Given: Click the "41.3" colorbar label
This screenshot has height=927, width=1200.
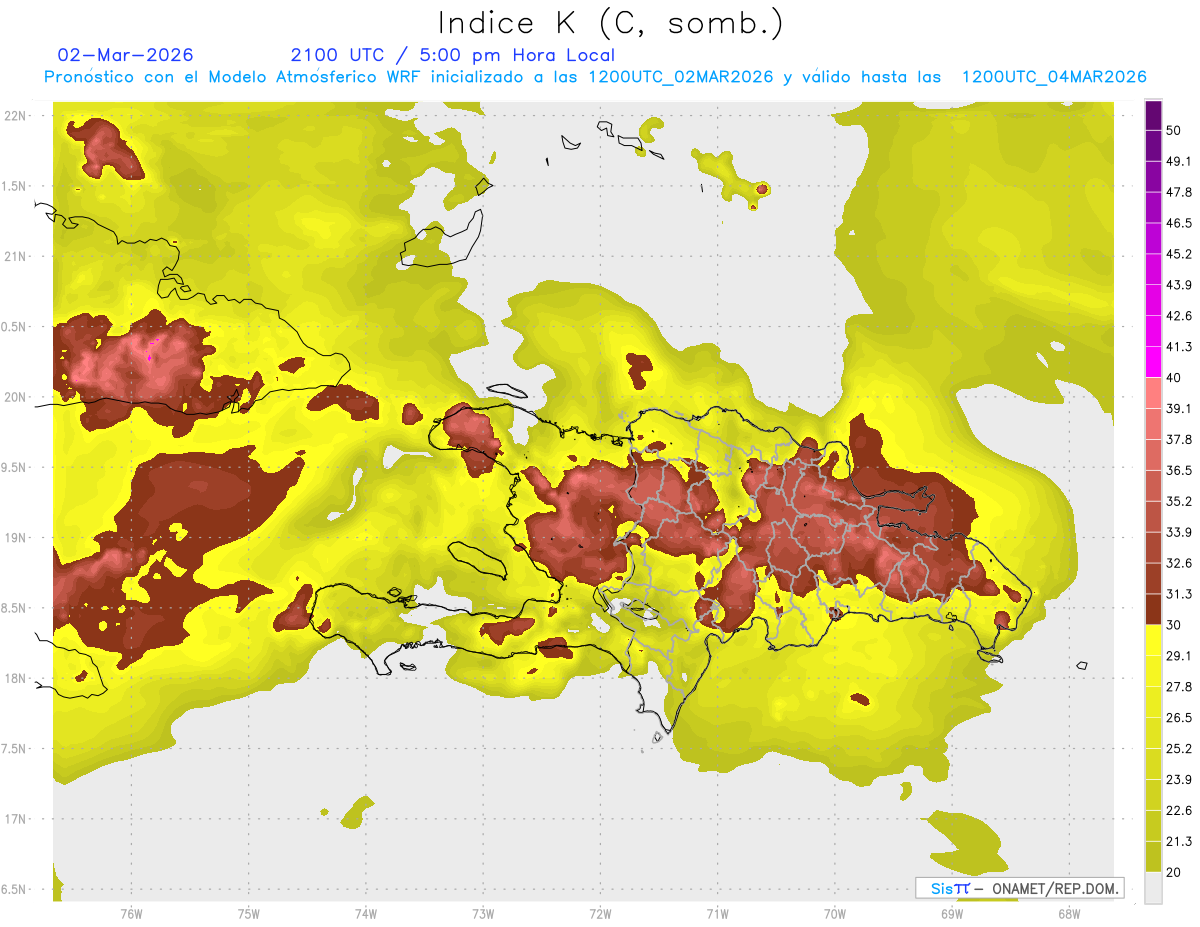Looking at the screenshot, I should 1179,347.
